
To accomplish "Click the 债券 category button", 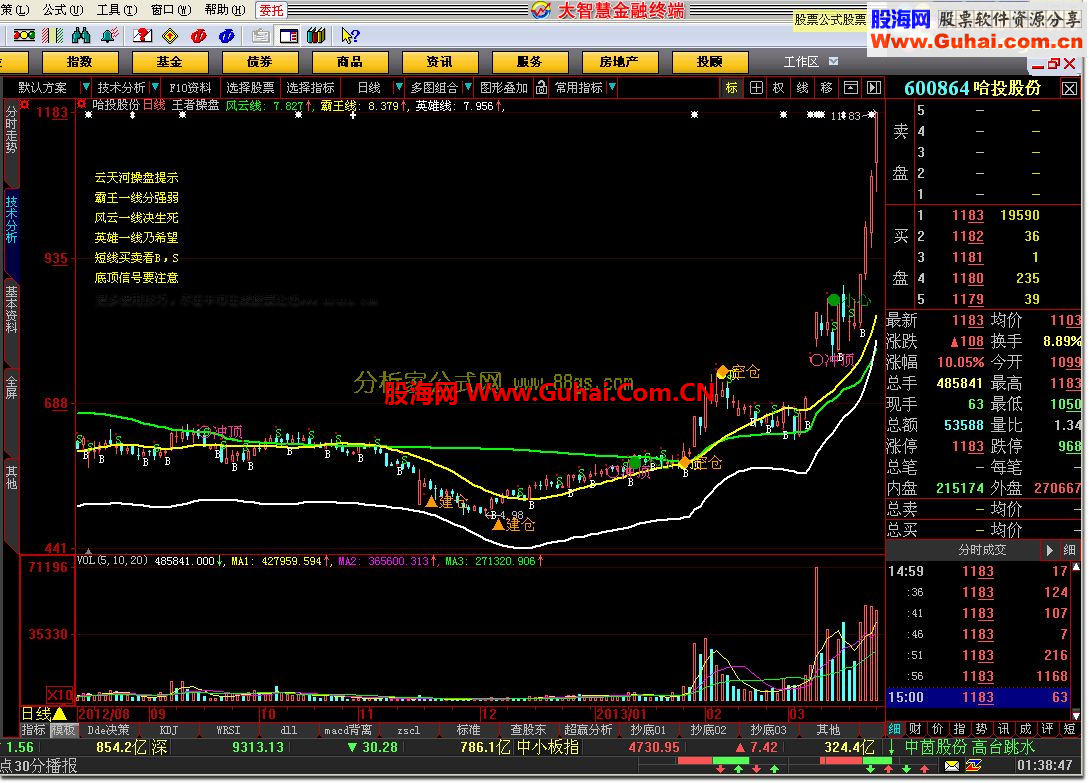I will click(x=260, y=62).
